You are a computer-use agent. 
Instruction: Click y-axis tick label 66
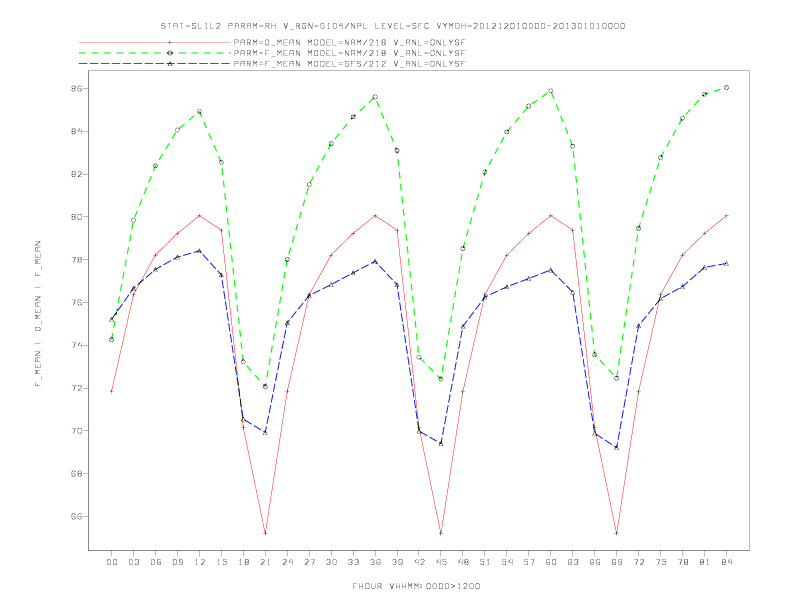click(76, 517)
